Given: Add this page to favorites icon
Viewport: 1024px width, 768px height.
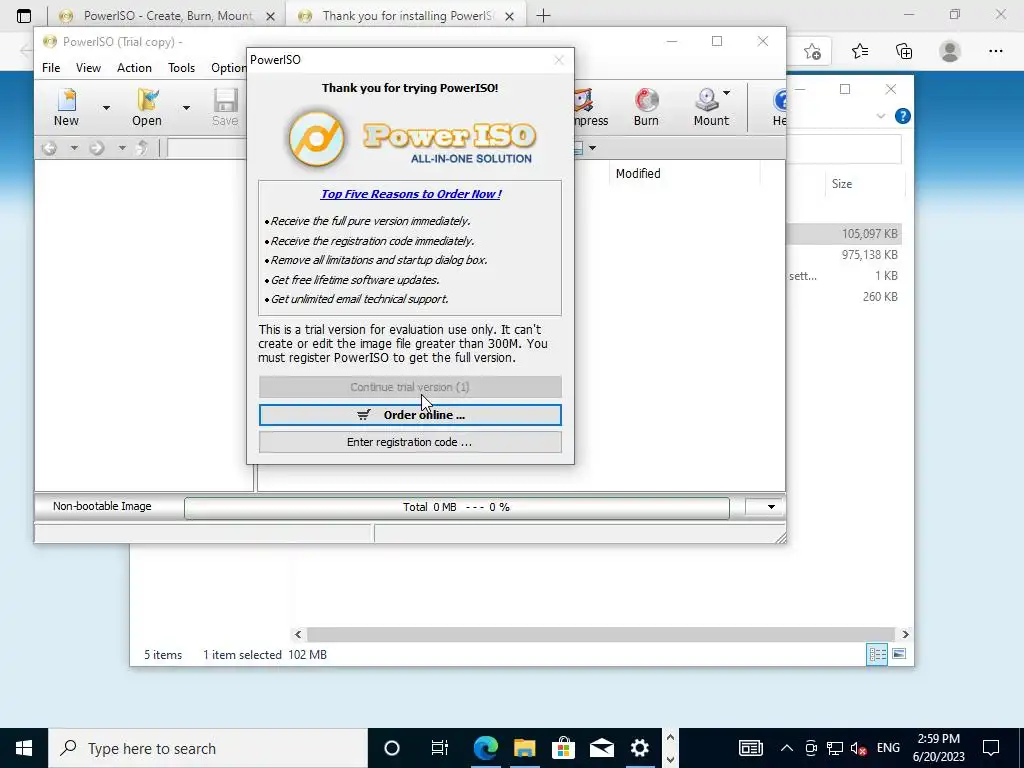Looking at the screenshot, I should 812,51.
